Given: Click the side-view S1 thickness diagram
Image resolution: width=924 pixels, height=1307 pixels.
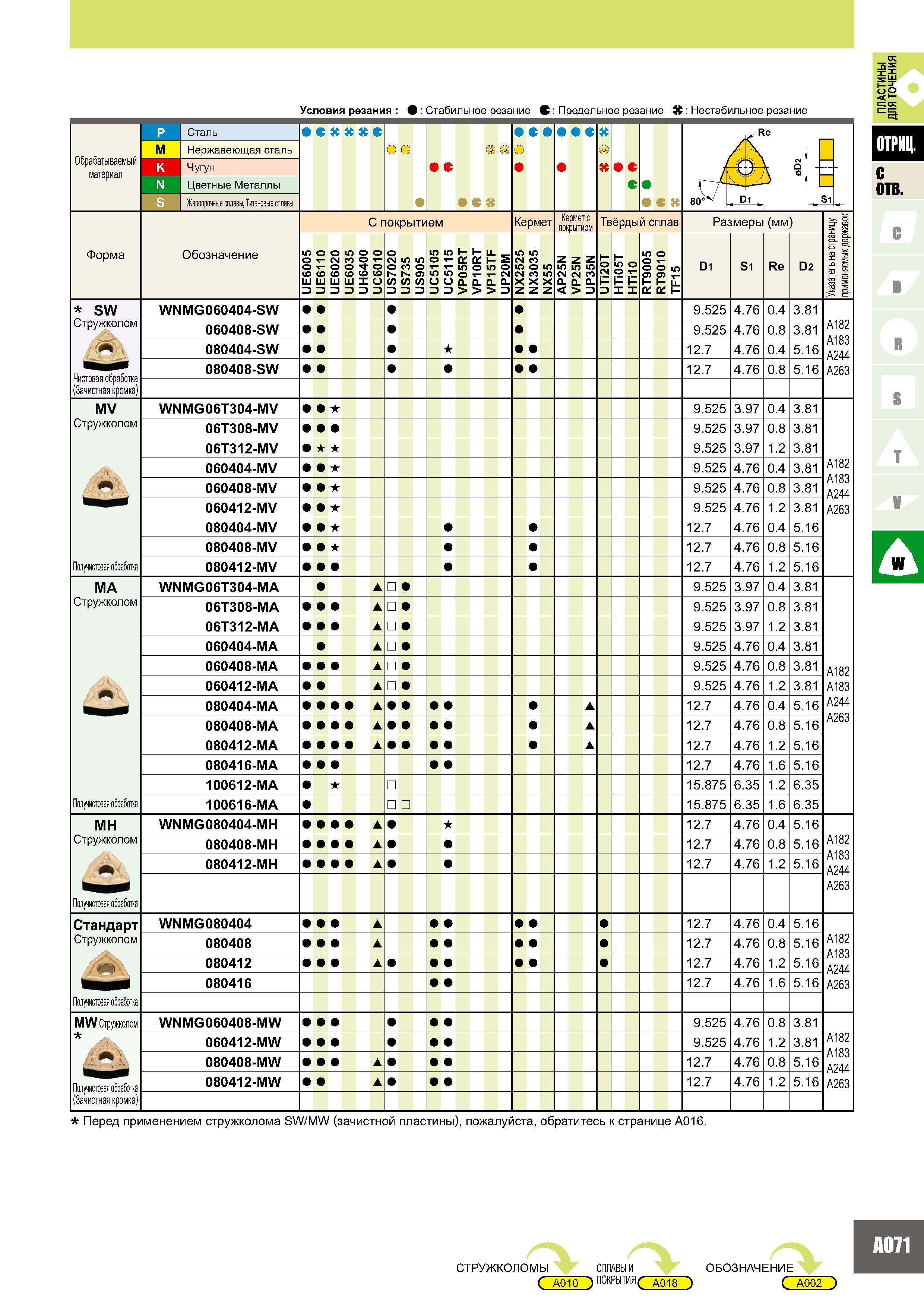Looking at the screenshot, I should tap(826, 162).
